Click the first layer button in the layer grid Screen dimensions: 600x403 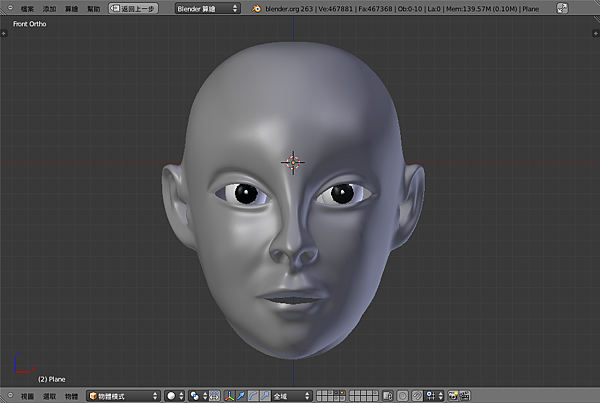(x=320, y=393)
